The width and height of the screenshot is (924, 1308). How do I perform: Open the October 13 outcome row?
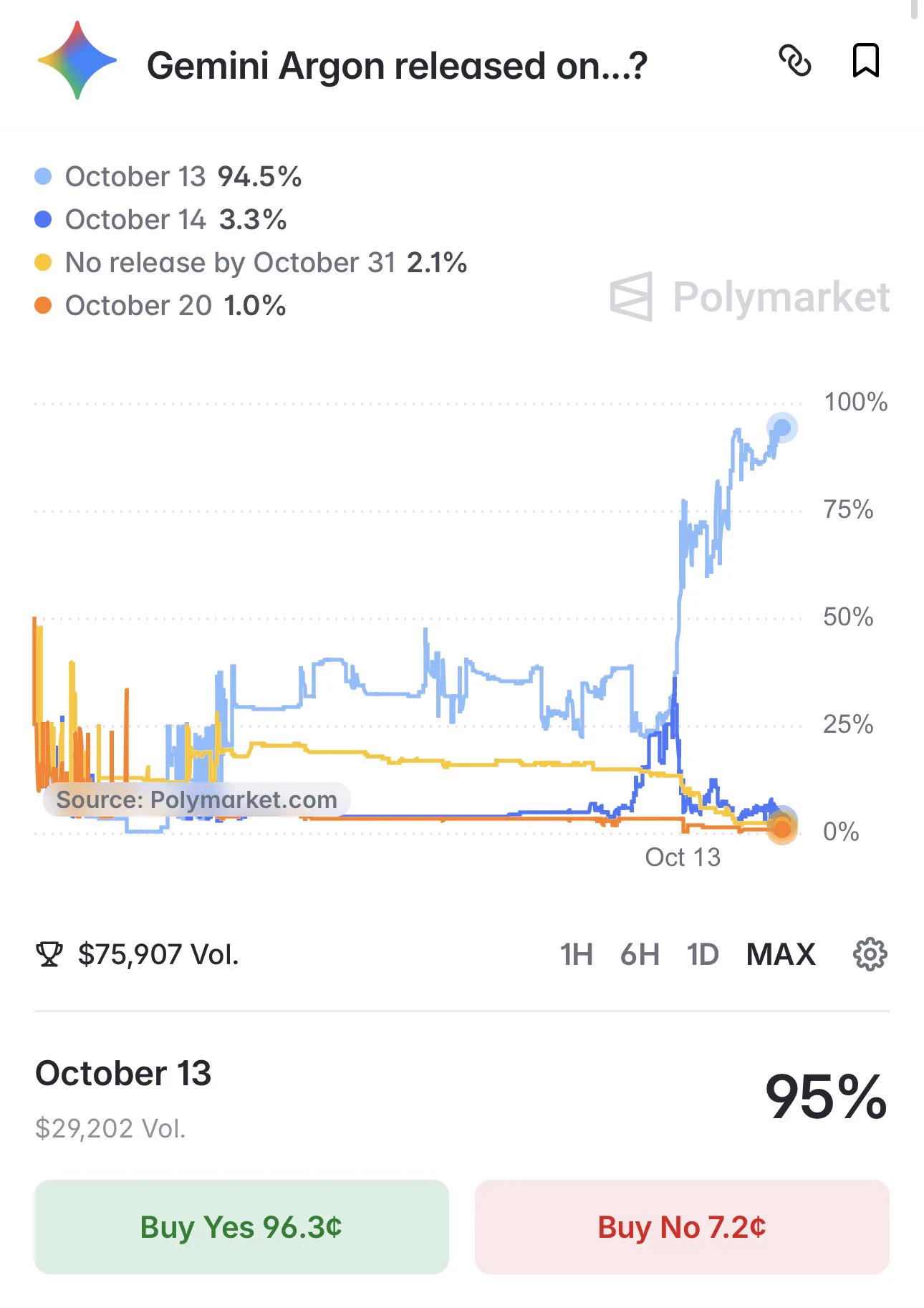(462, 1097)
